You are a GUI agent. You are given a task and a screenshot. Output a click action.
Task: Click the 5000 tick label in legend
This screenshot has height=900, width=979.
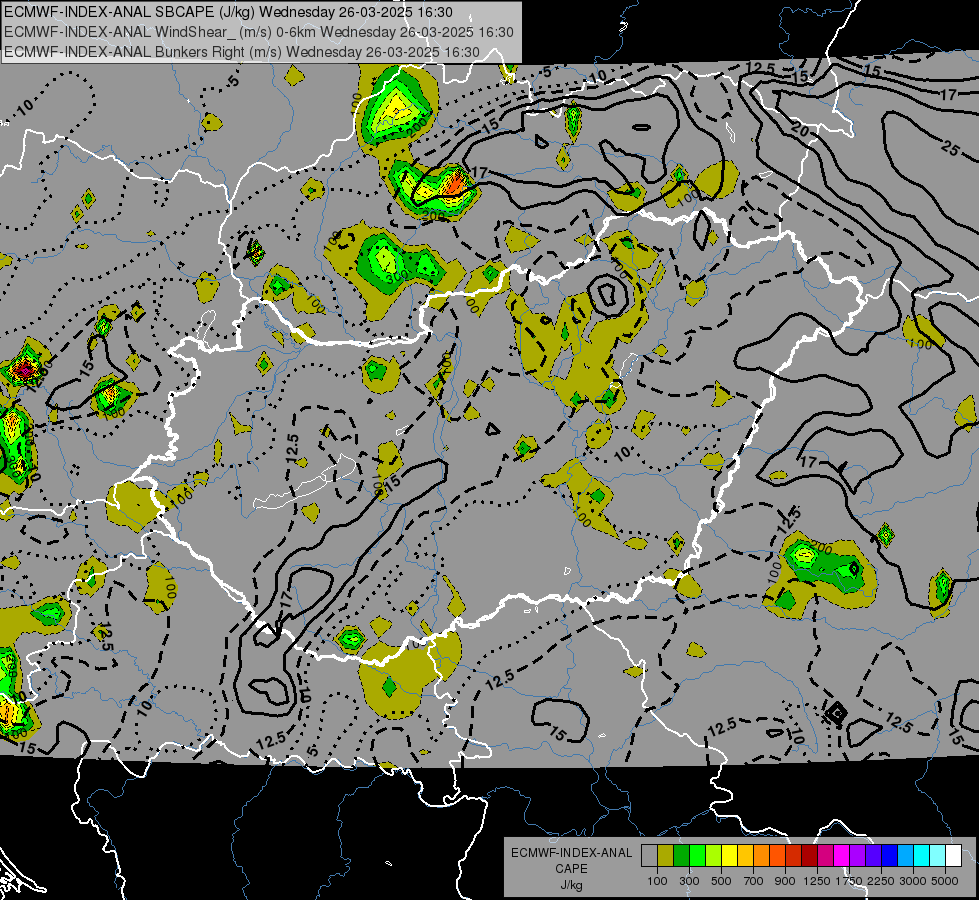[x=945, y=881]
